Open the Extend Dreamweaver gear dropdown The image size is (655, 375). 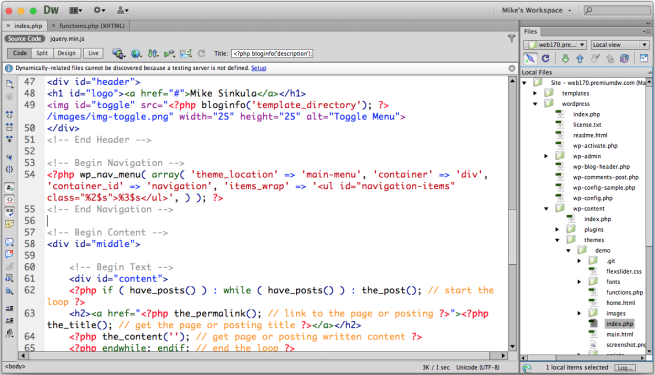(x=99, y=10)
